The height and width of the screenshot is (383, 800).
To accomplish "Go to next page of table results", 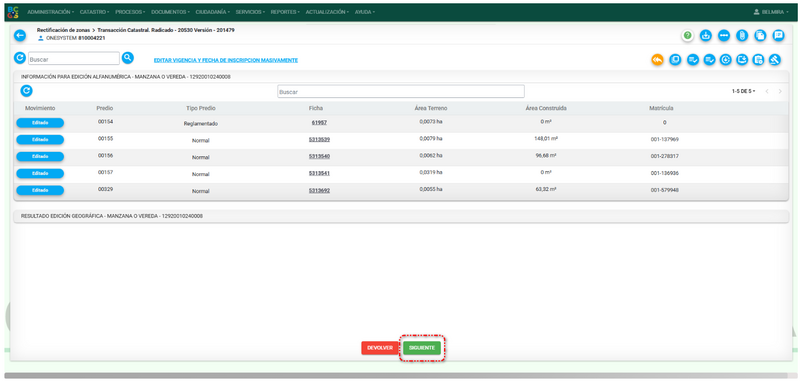I will click(x=780, y=91).
